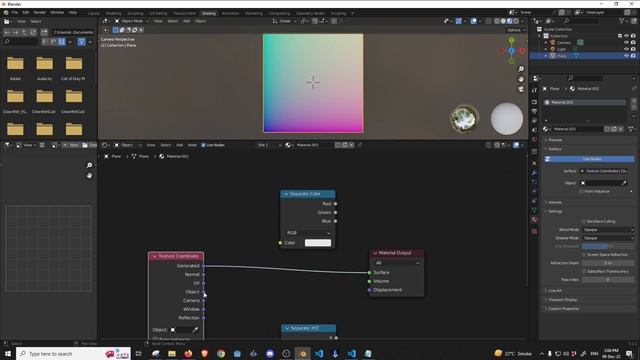Select thumbnail display mode in file browser

[62, 41]
